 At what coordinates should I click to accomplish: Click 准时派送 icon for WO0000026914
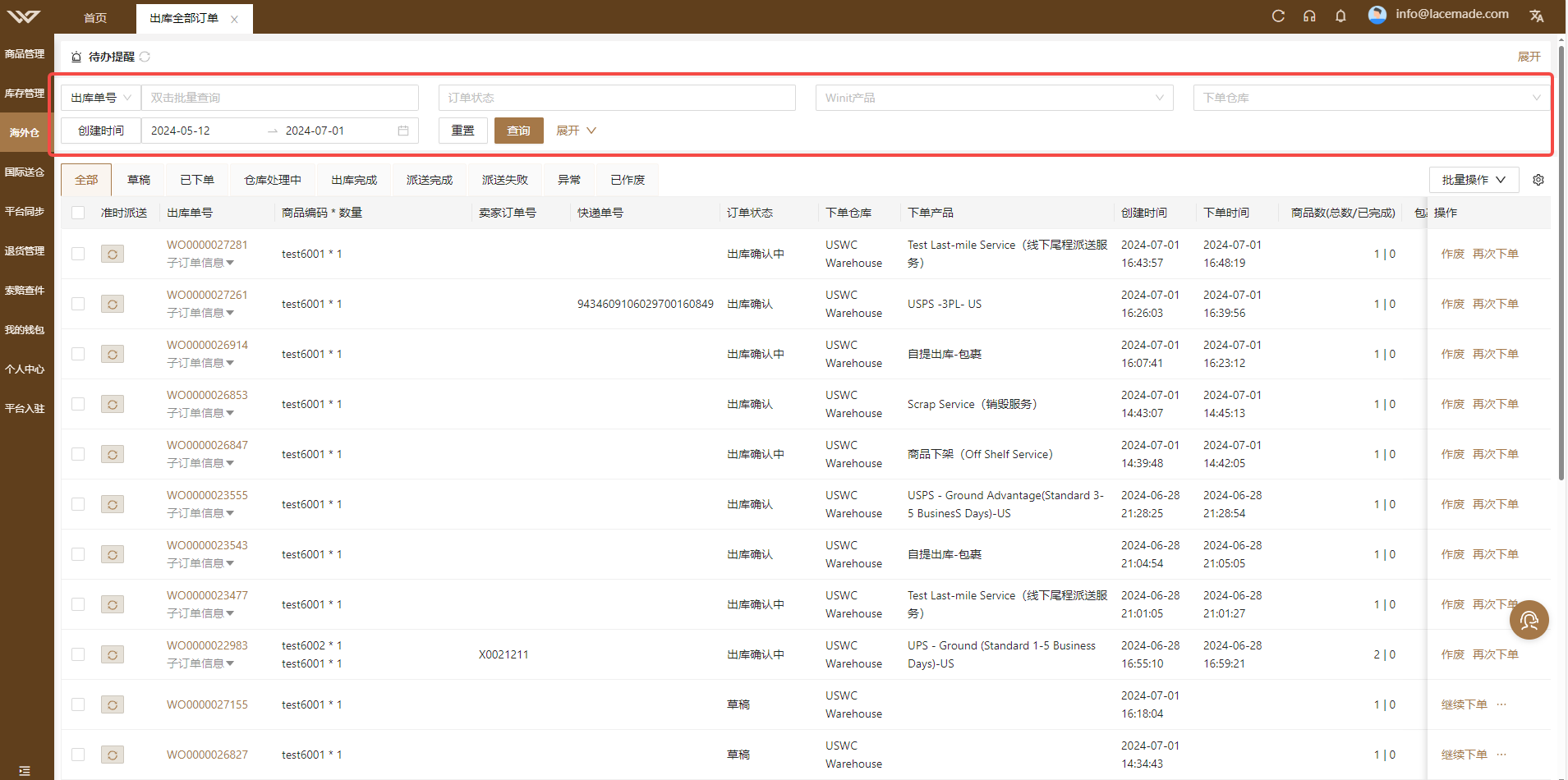coord(113,354)
